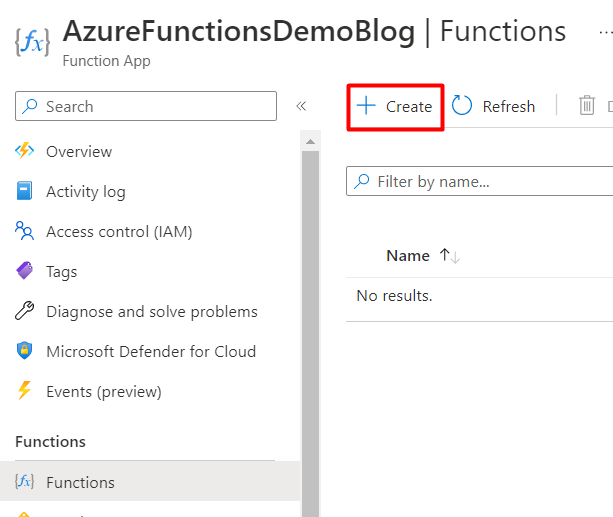Click the Filter by name field
Viewport: 613px width, 517px height.
(490, 182)
